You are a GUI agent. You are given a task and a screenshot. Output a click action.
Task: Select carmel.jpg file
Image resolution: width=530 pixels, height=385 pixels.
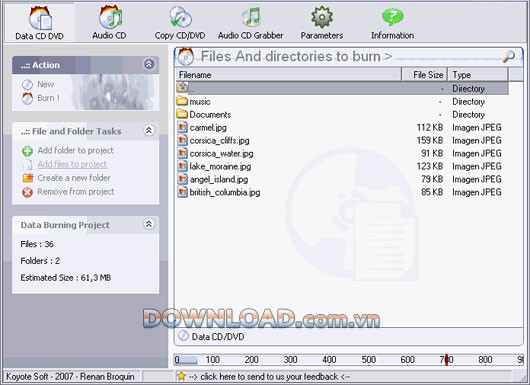(x=342, y=127)
